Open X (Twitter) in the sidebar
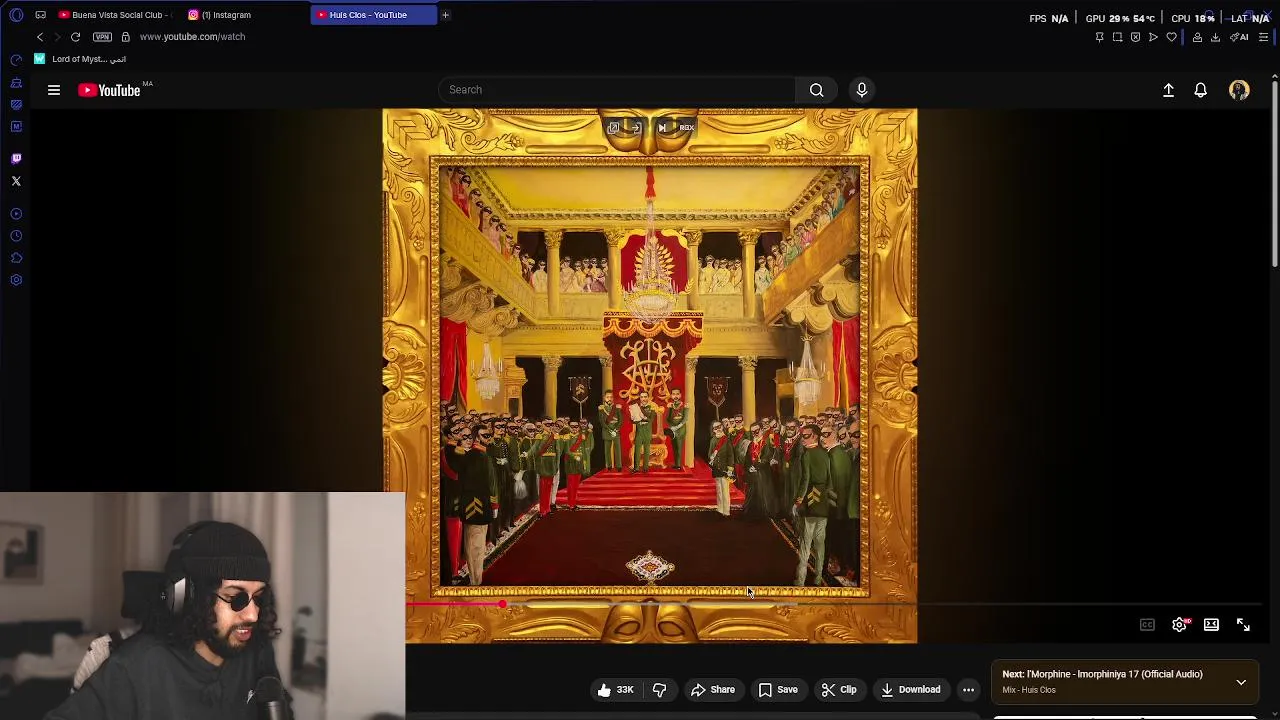Viewport: 1280px width, 720px height. (16, 181)
